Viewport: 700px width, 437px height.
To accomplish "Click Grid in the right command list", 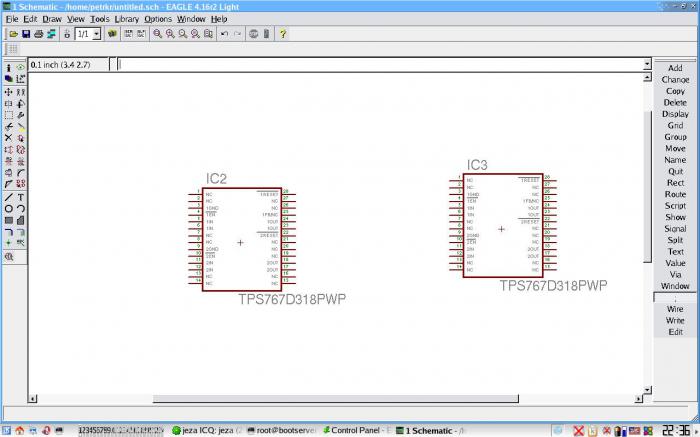I will 675,126.
